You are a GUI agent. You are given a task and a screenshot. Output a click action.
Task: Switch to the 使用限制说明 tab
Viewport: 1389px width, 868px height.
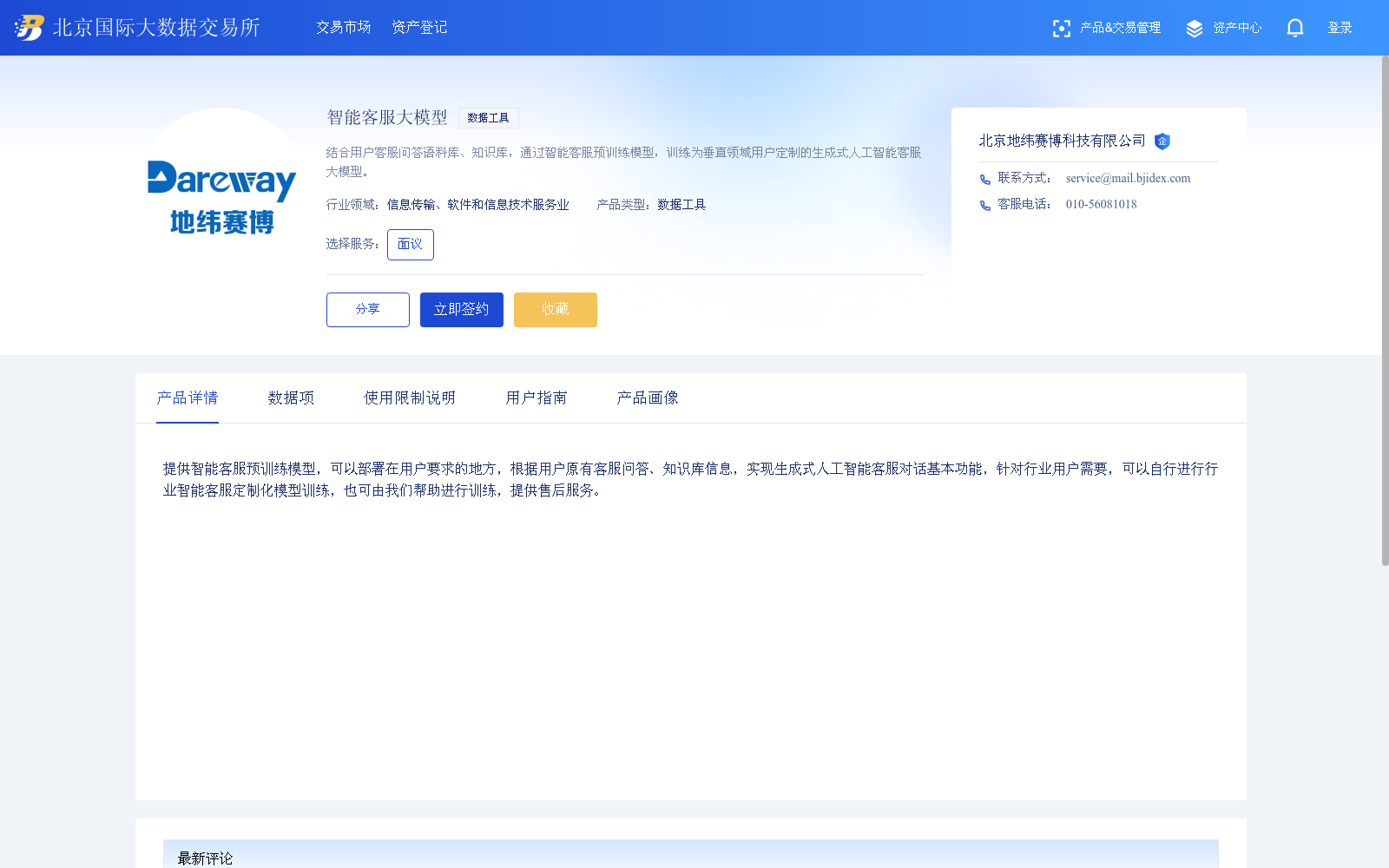[x=410, y=398]
